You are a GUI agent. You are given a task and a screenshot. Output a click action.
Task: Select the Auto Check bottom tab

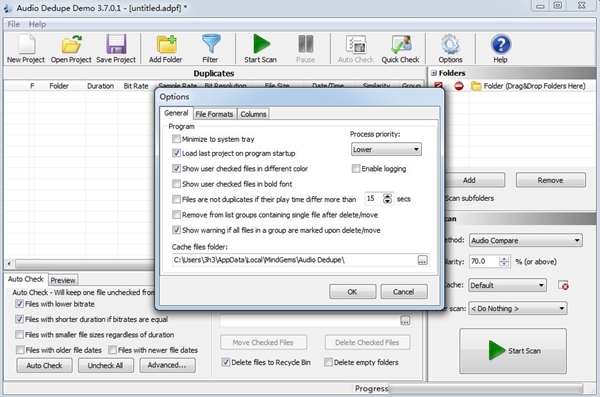coord(26,279)
